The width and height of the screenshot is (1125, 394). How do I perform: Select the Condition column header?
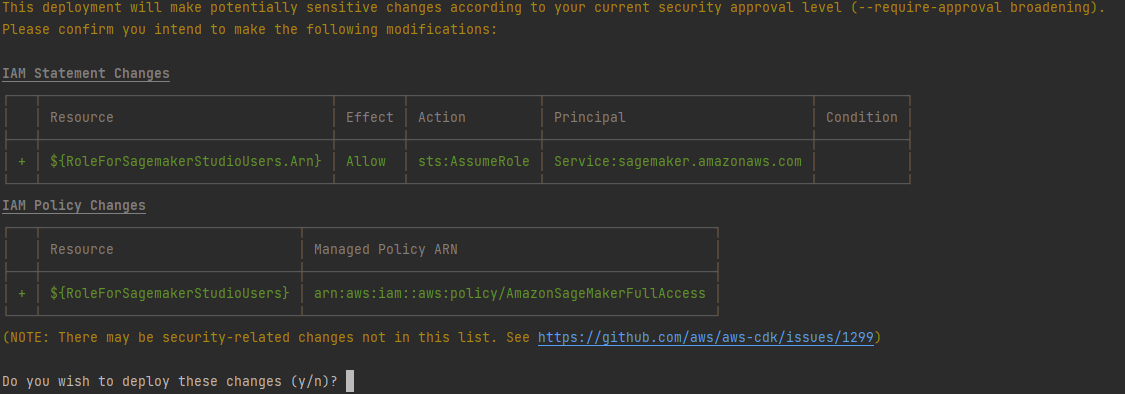(862, 118)
